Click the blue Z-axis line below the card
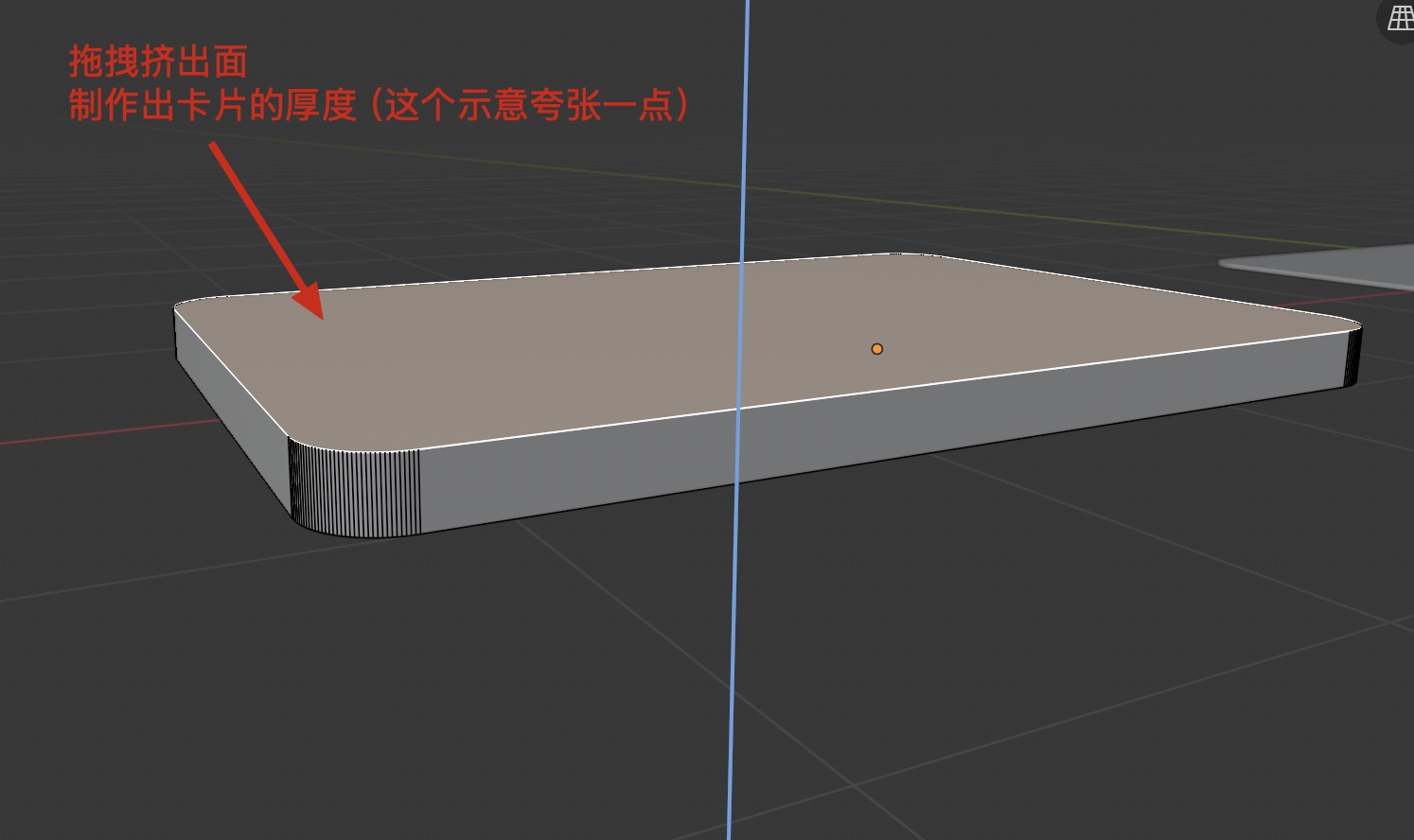1414x840 pixels. (x=733, y=662)
